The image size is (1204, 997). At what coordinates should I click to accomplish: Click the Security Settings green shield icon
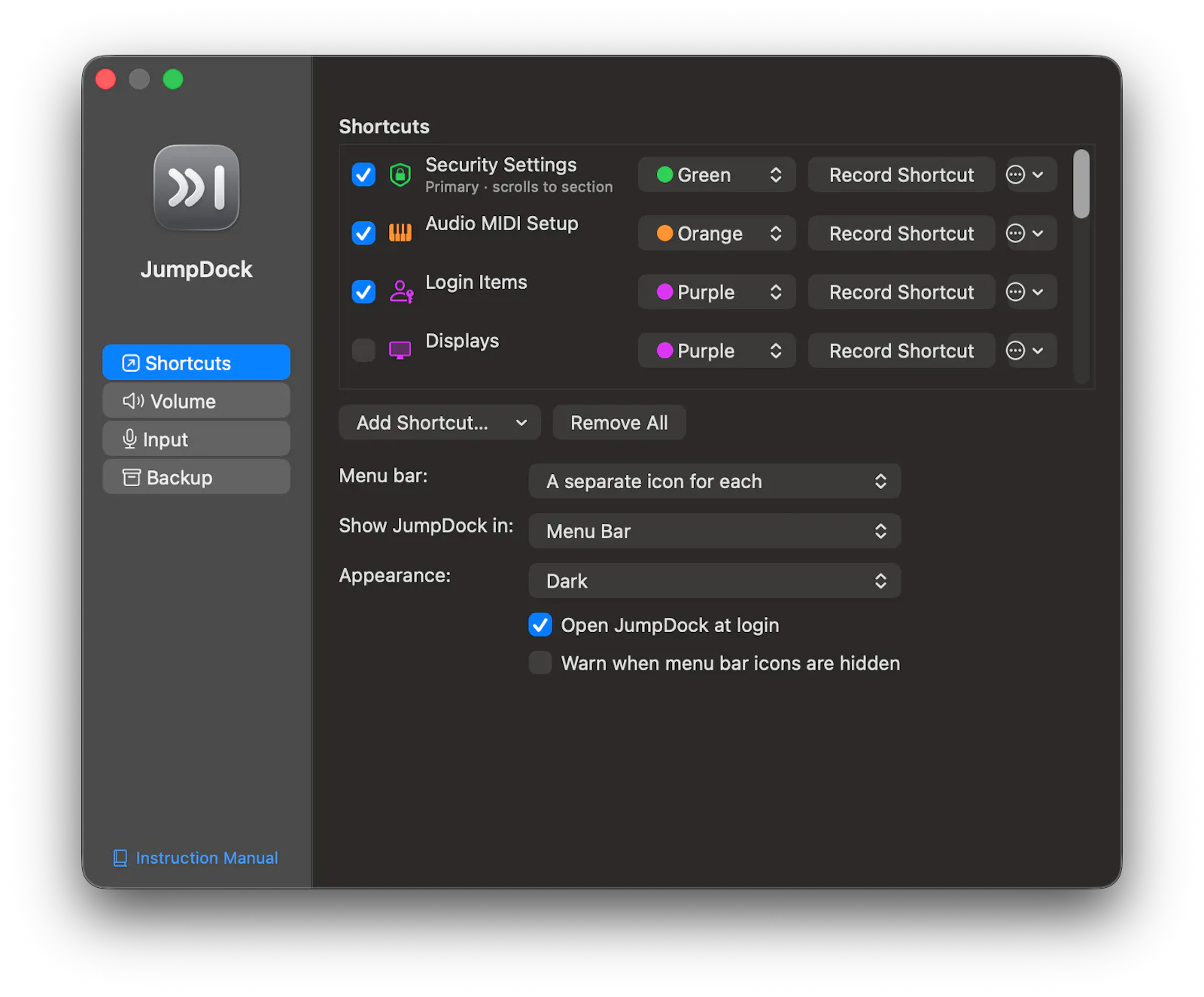pos(400,175)
